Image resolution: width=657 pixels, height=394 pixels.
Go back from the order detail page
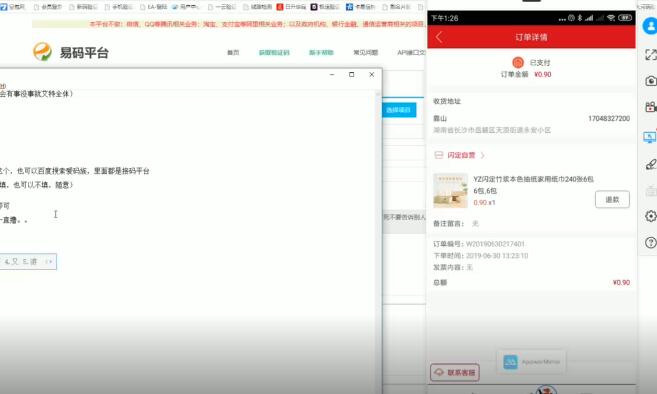[x=439, y=37]
